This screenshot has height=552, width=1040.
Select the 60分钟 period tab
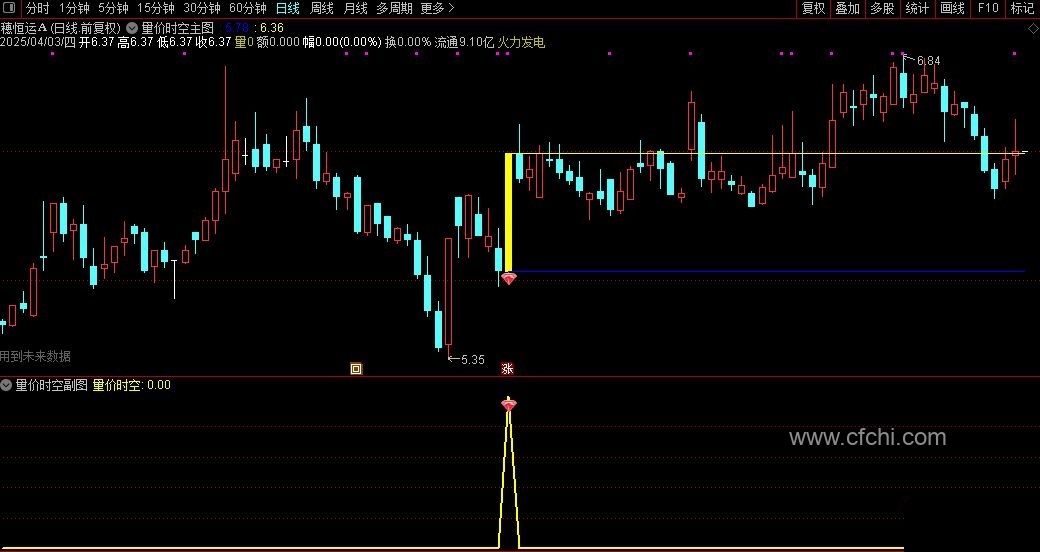point(247,8)
